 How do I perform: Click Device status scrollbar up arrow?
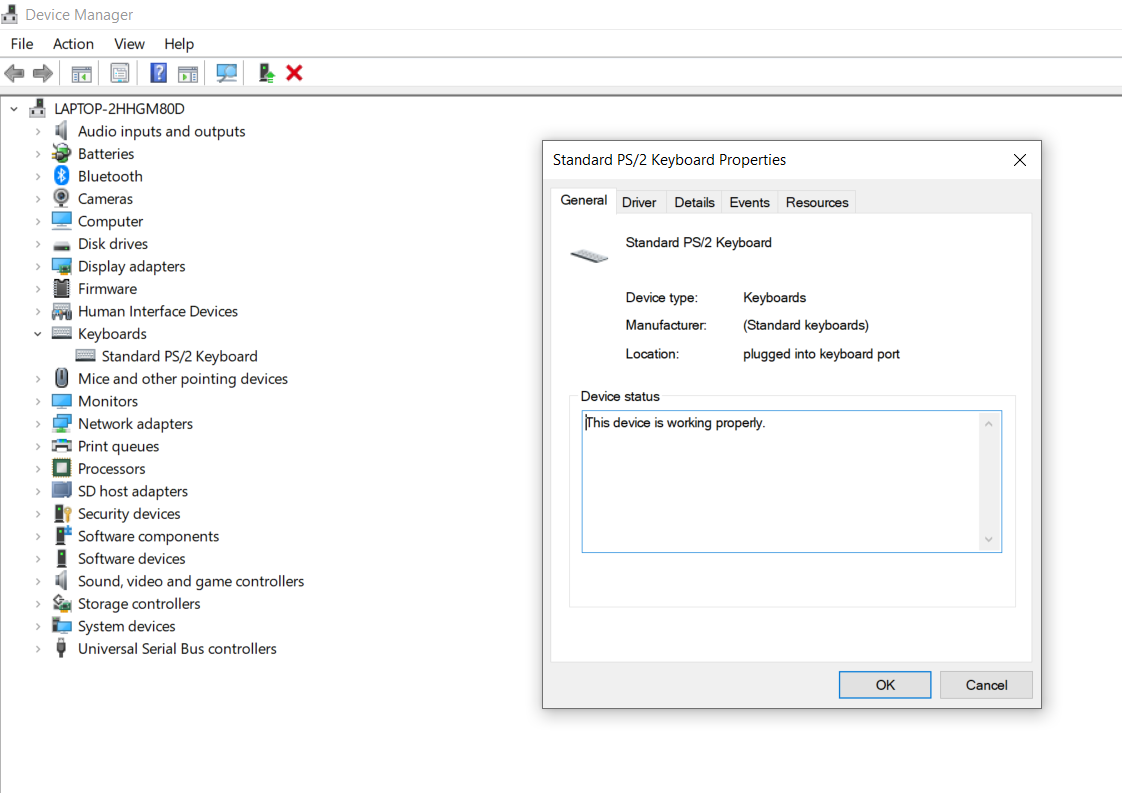(x=988, y=424)
